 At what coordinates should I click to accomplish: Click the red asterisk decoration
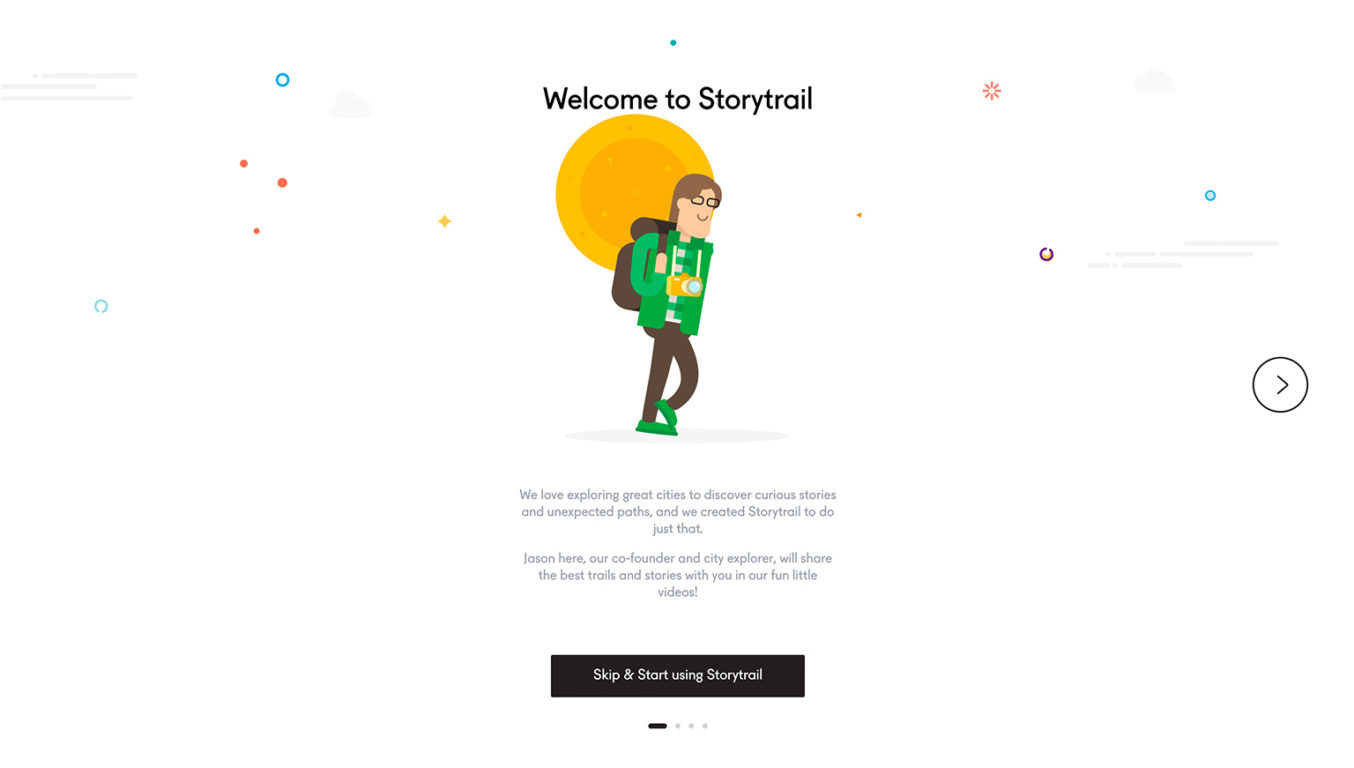(x=991, y=91)
